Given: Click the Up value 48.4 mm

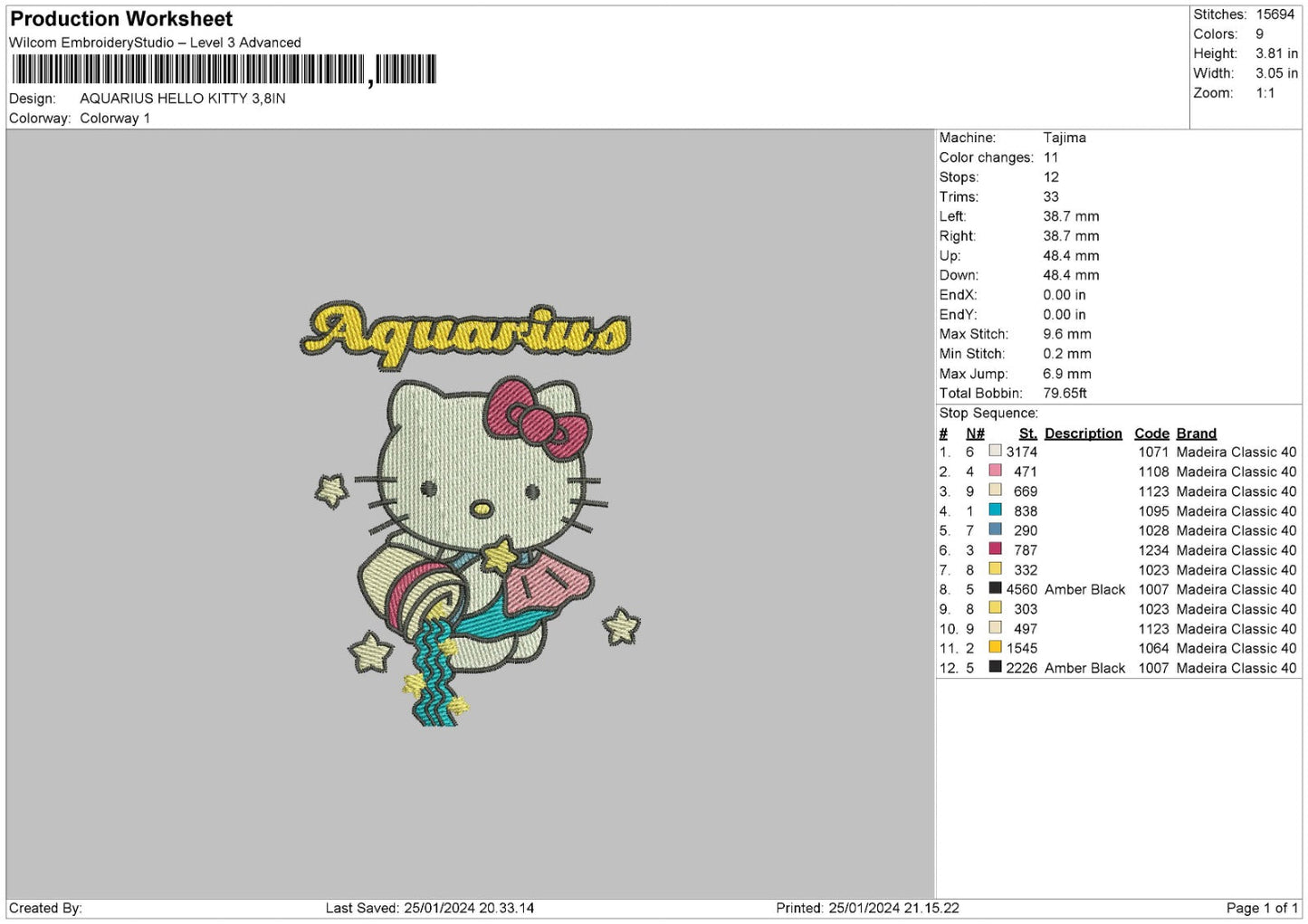Looking at the screenshot, I should pyautogui.click(x=1071, y=255).
